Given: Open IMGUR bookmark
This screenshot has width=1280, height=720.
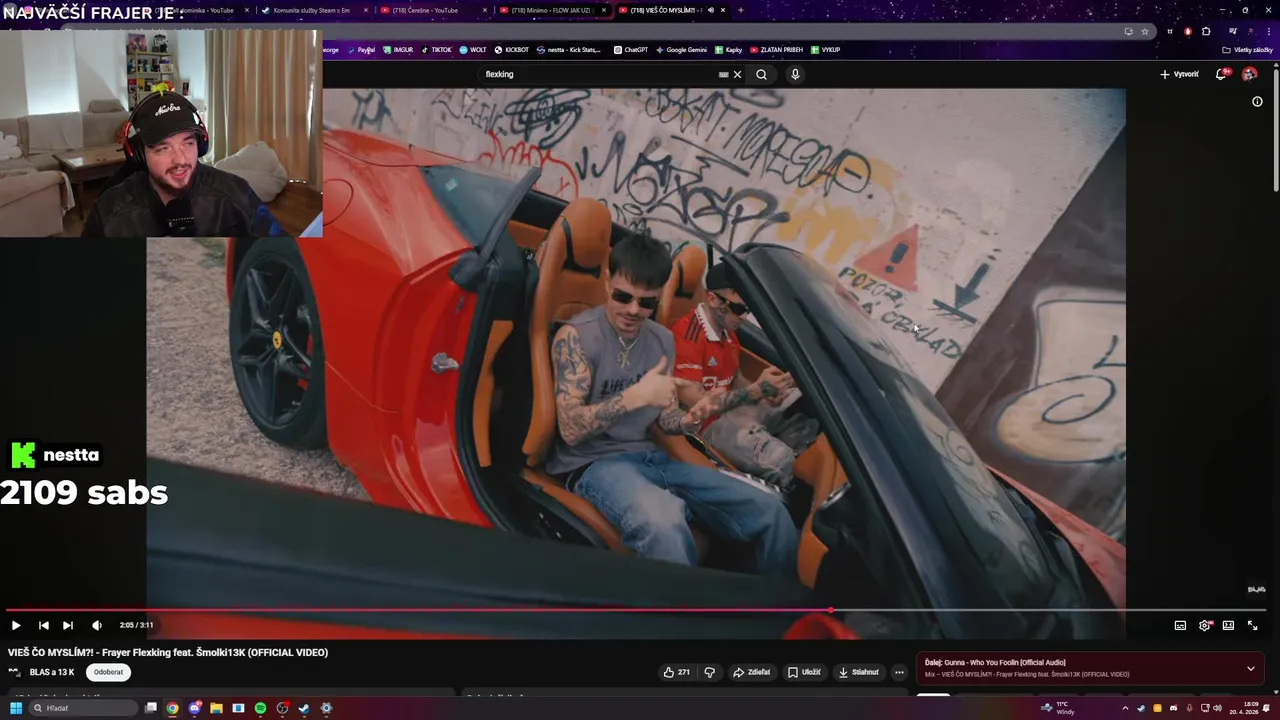Looking at the screenshot, I should (398, 50).
